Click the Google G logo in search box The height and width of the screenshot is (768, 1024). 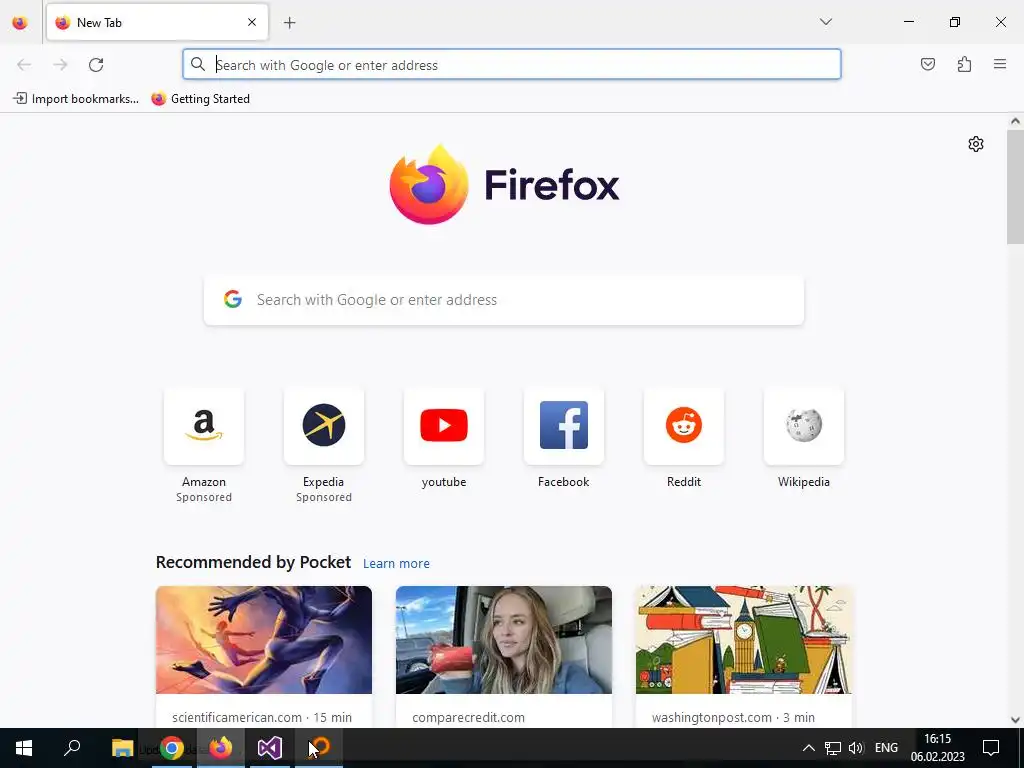pyautogui.click(x=232, y=299)
